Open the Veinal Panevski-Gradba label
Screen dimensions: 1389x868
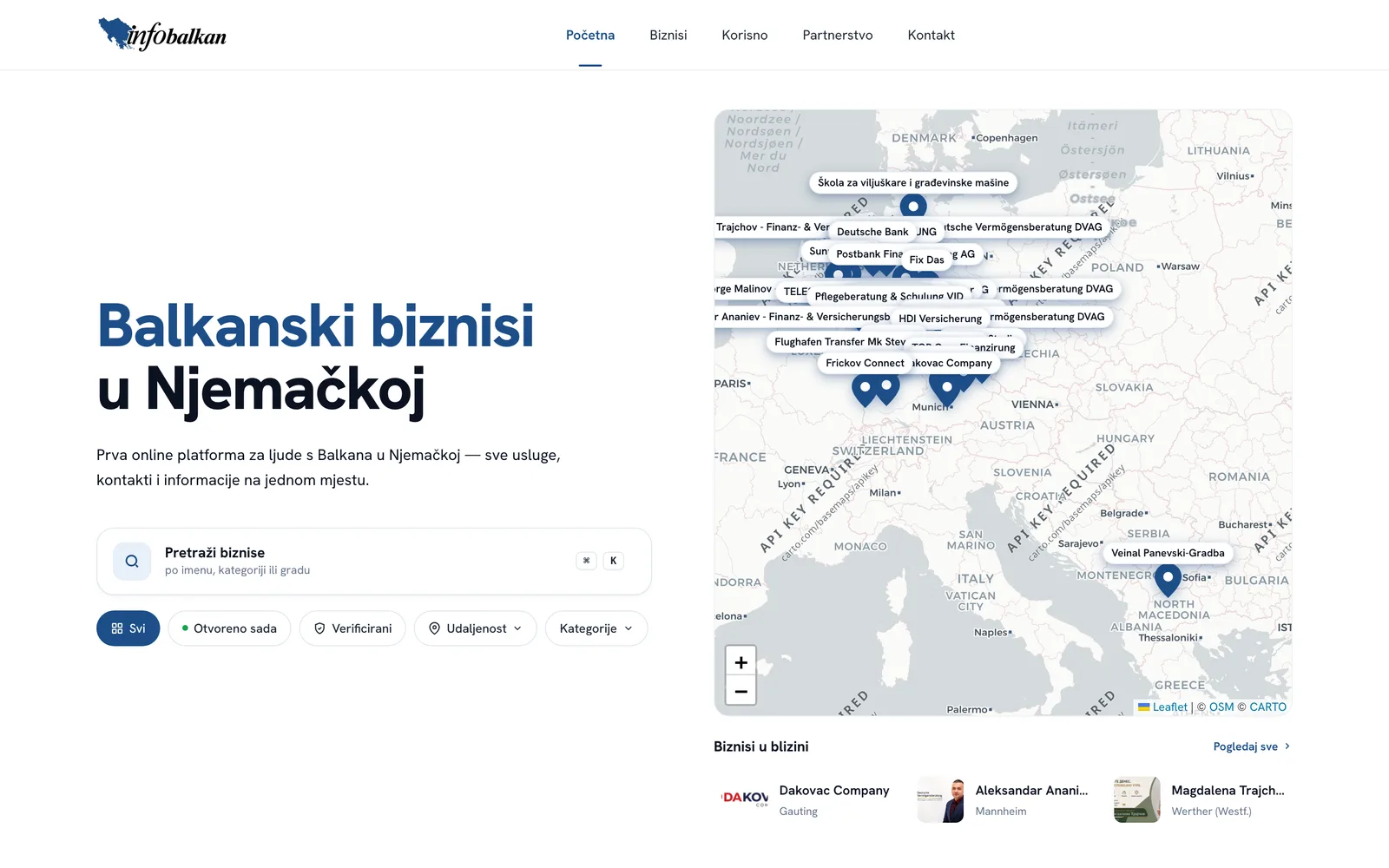click(x=1168, y=553)
